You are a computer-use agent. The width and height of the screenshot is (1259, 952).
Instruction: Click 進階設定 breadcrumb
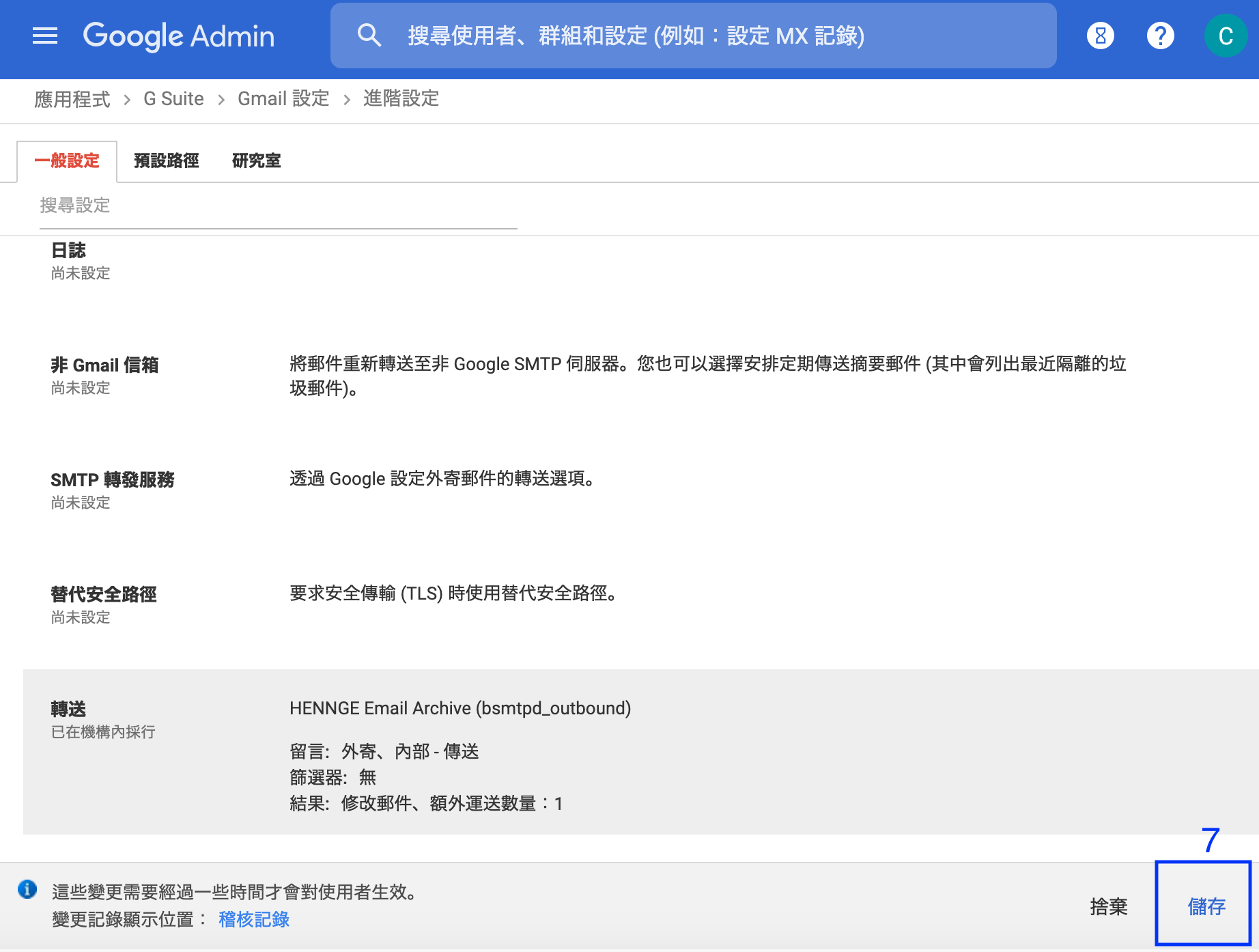401,99
